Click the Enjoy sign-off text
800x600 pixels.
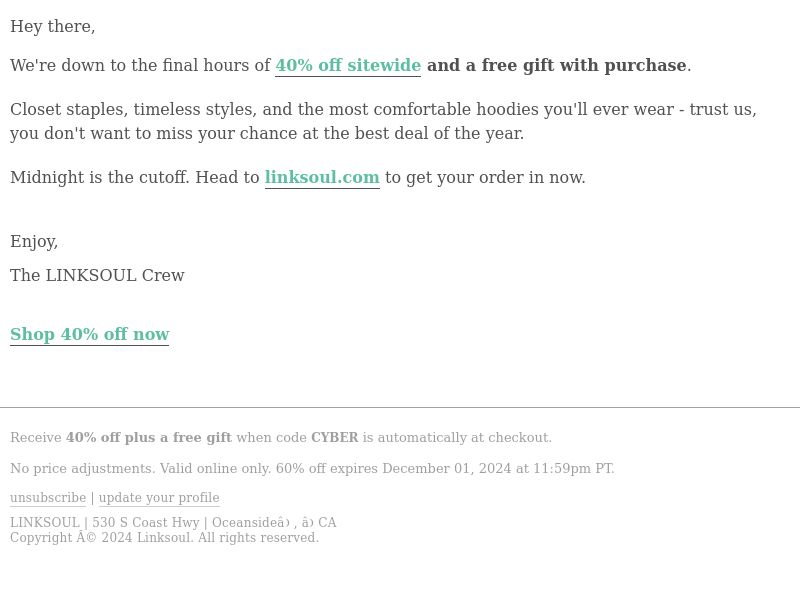click(34, 241)
